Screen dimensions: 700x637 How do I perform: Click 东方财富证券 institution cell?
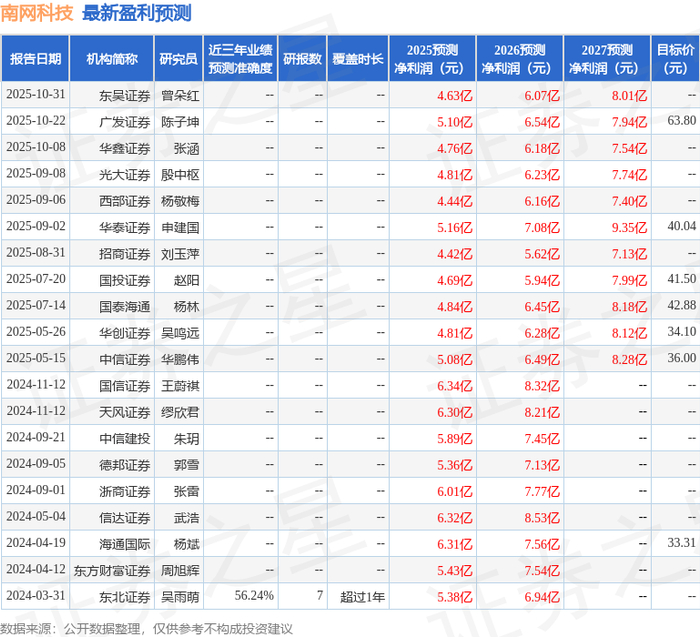click(x=112, y=570)
